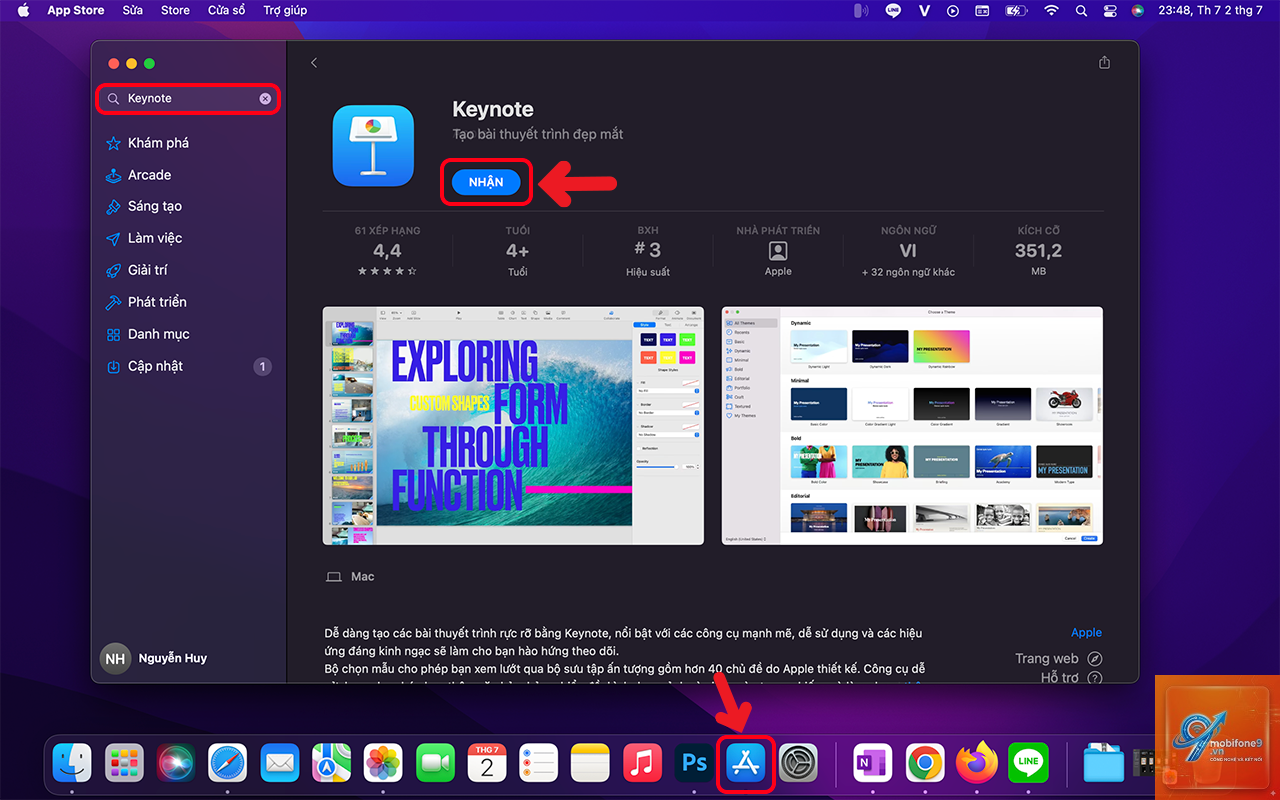Open the Wi-Fi menu bar icon
Viewport: 1280px width, 800px height.
click(x=1051, y=10)
